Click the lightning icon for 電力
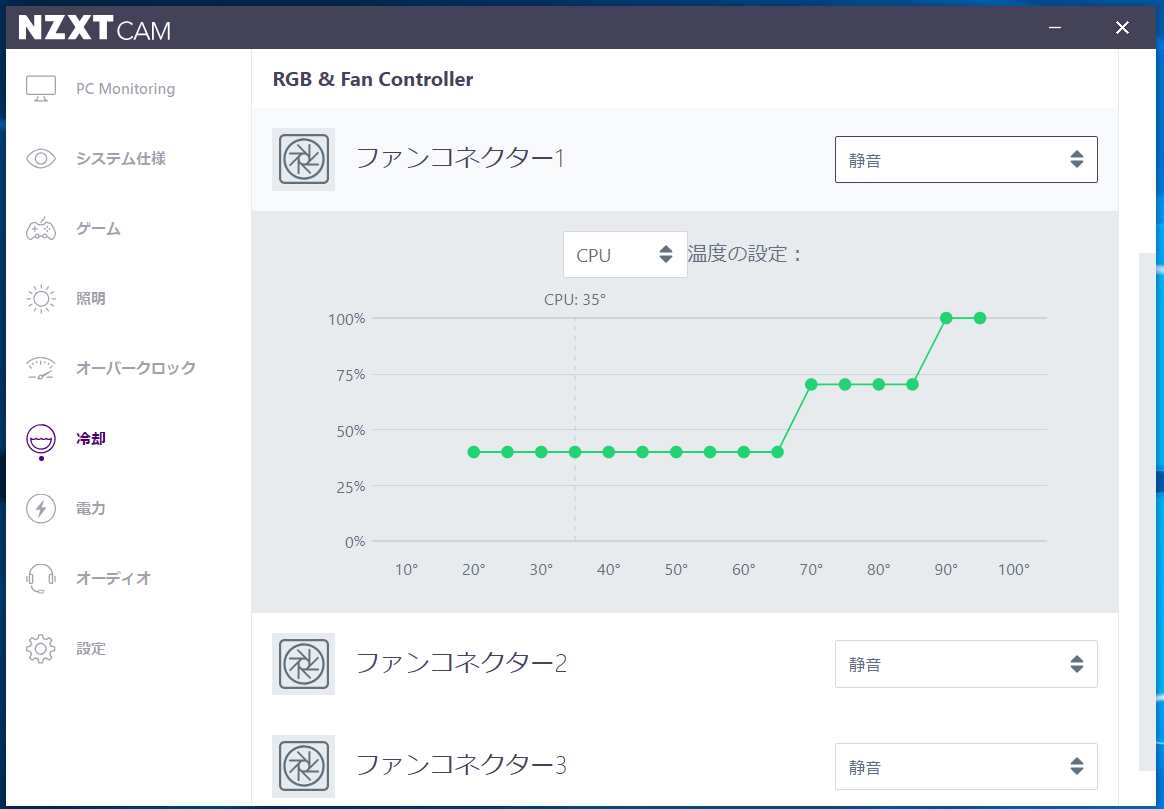Image resolution: width=1164 pixels, height=809 pixels. coord(41,508)
